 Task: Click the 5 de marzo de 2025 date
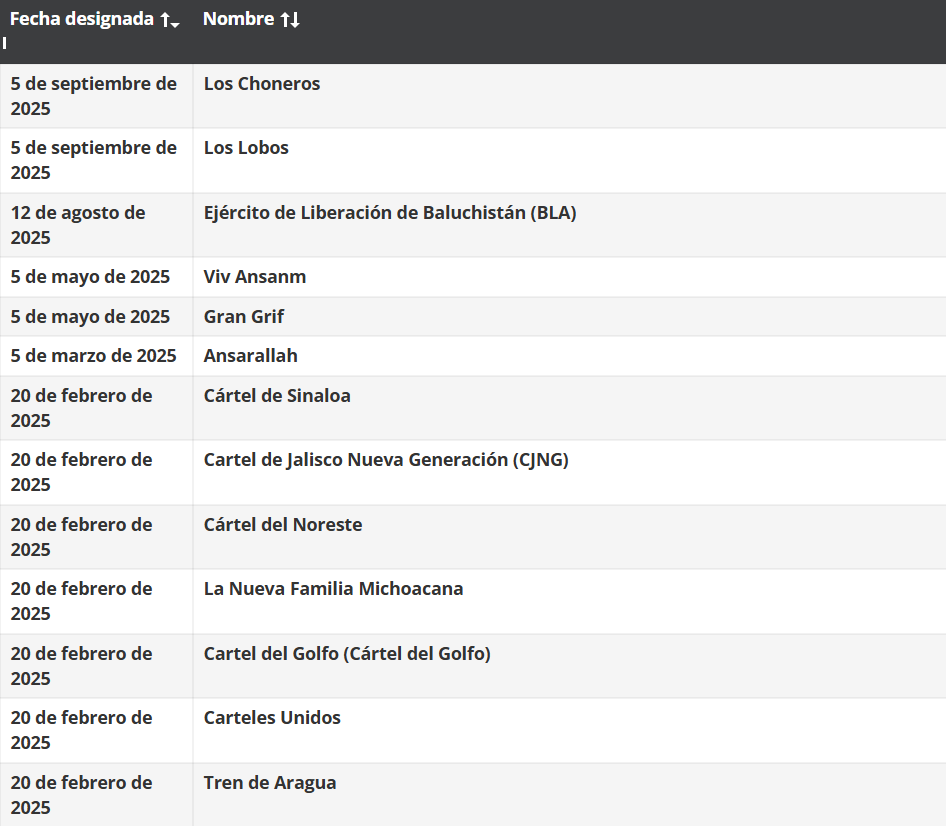(x=93, y=356)
